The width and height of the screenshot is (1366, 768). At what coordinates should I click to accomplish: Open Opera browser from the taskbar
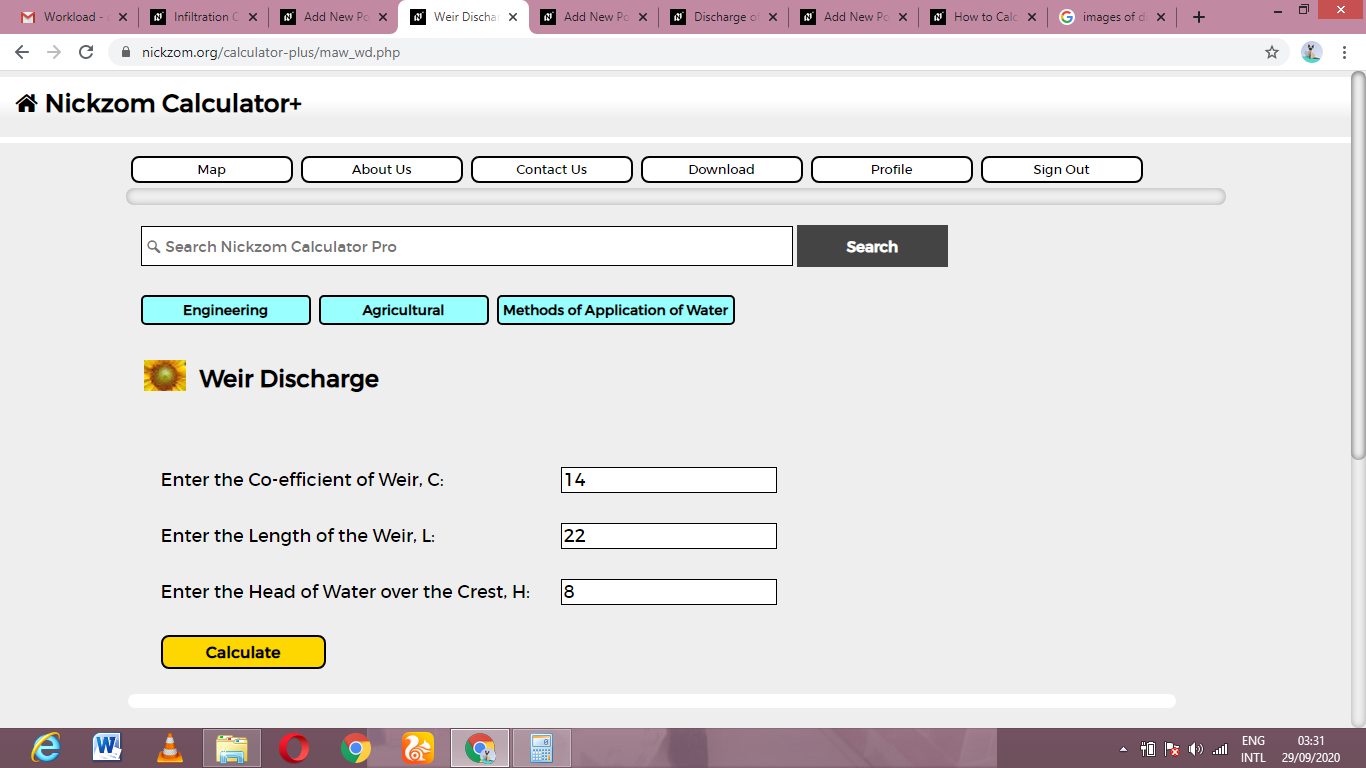(294, 748)
